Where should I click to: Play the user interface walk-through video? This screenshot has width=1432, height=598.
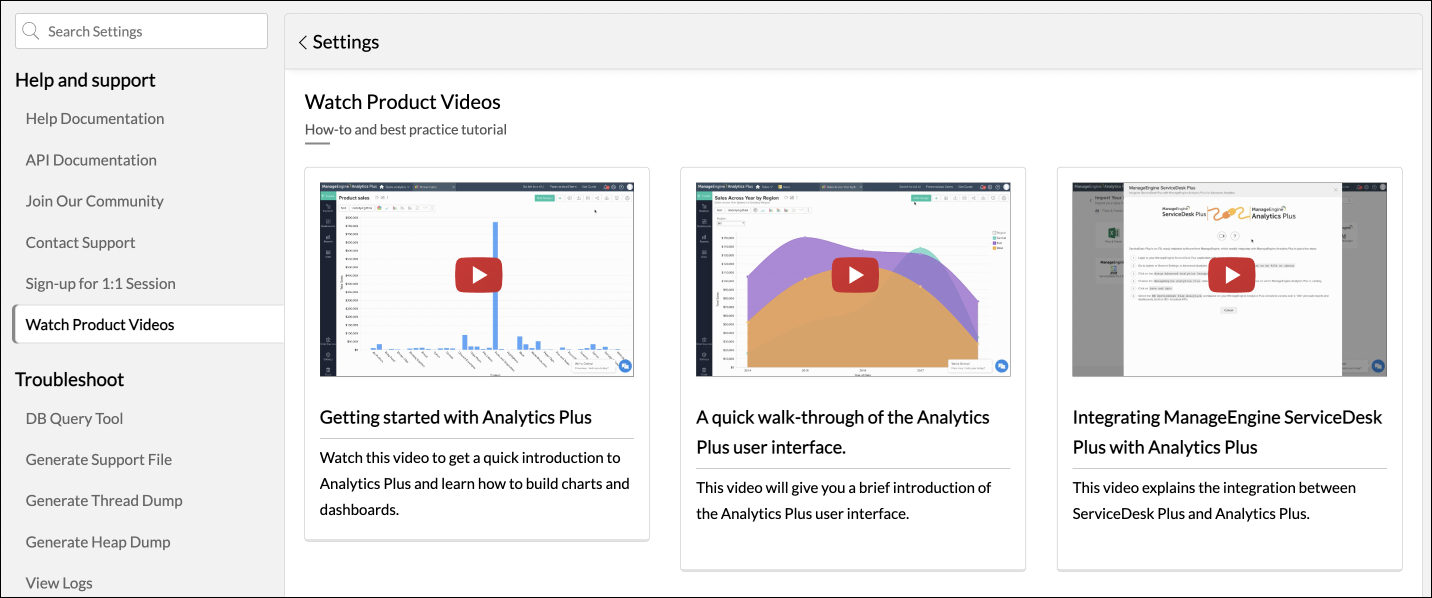(855, 275)
